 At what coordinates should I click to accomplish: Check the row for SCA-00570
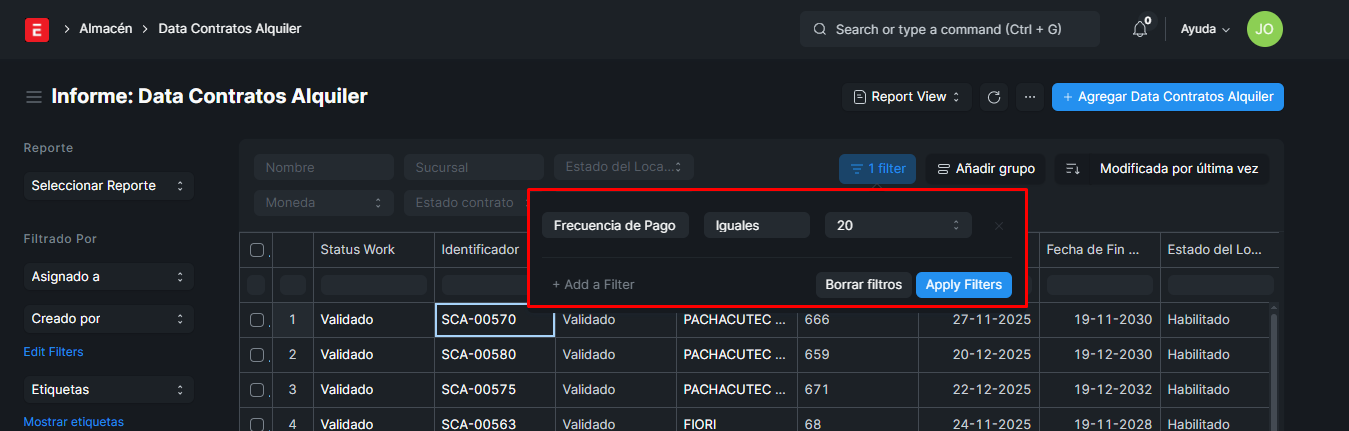click(x=257, y=320)
